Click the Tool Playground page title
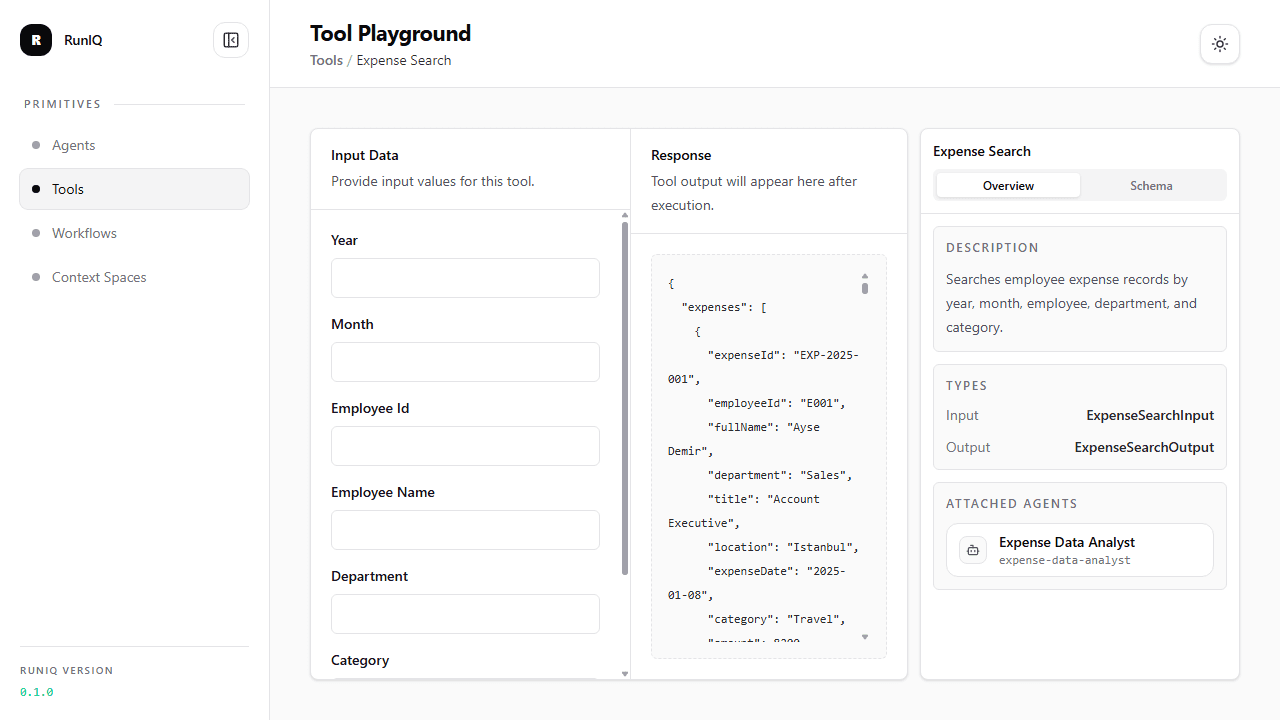 click(x=390, y=33)
